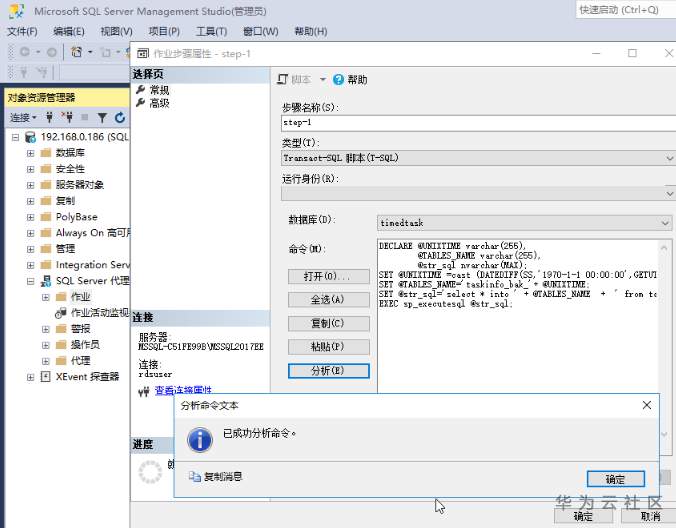
Task: Click the stop icon in Object Explorer
Action: tap(85, 117)
